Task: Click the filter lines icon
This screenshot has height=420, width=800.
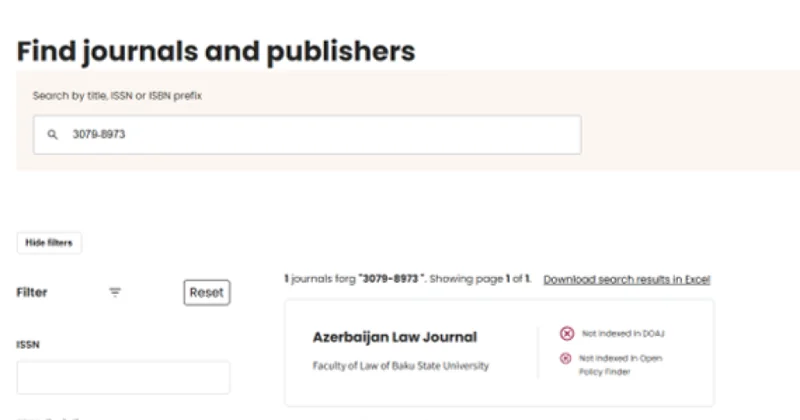Action: pos(115,292)
